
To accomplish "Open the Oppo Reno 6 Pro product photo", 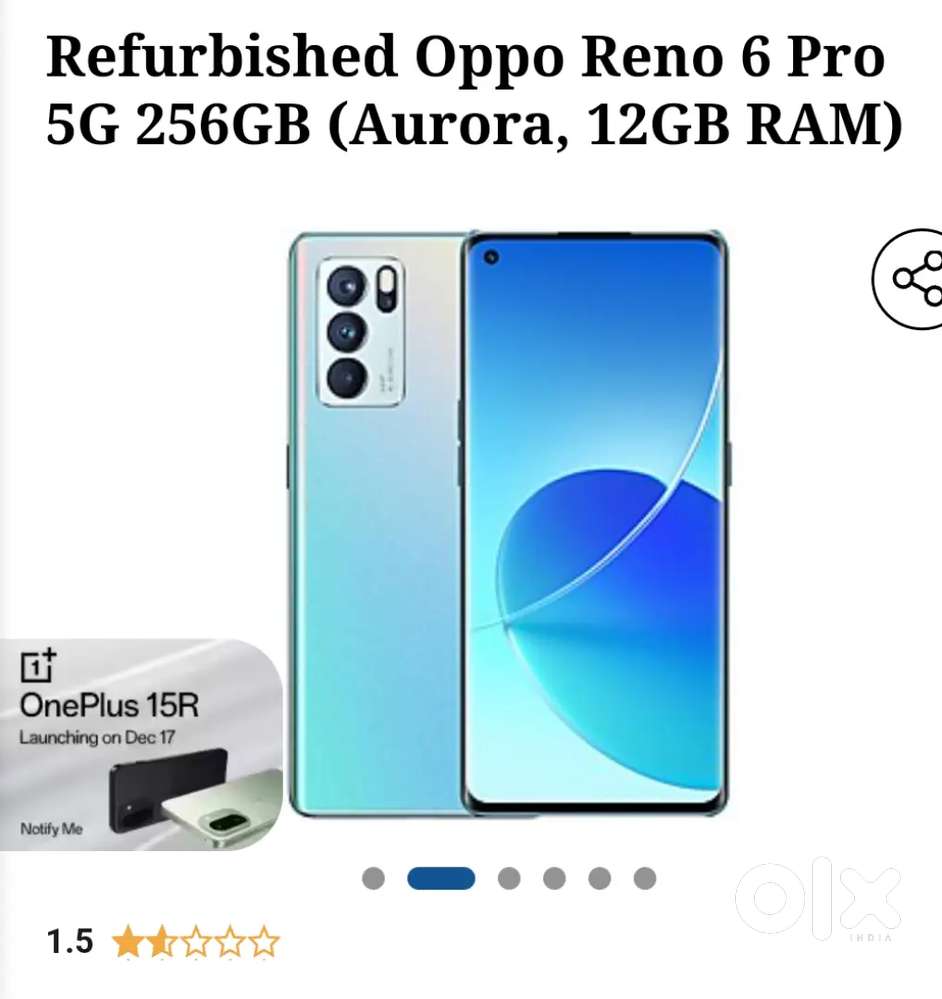I will tap(508, 524).
